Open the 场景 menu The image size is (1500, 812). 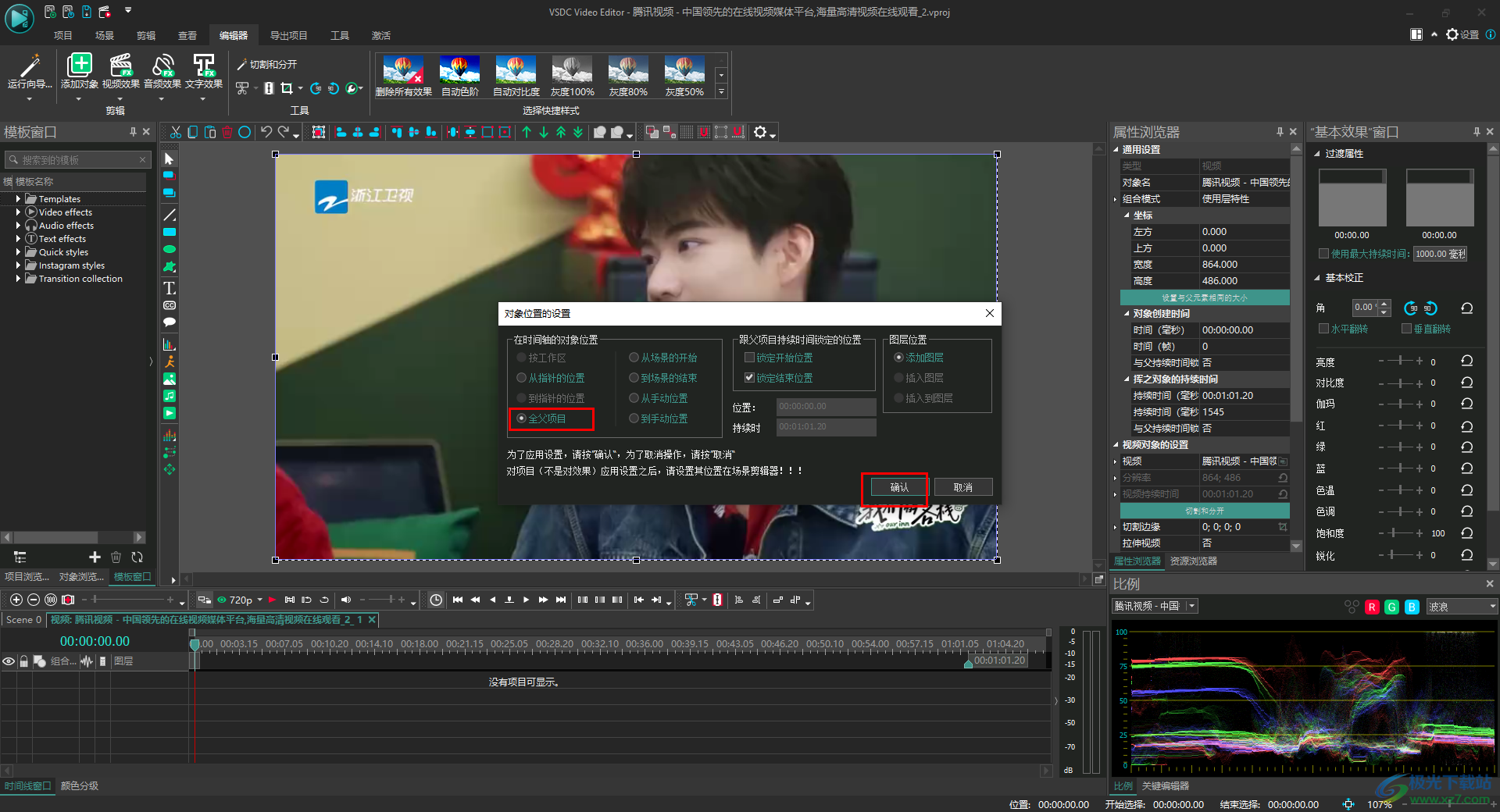pos(104,36)
